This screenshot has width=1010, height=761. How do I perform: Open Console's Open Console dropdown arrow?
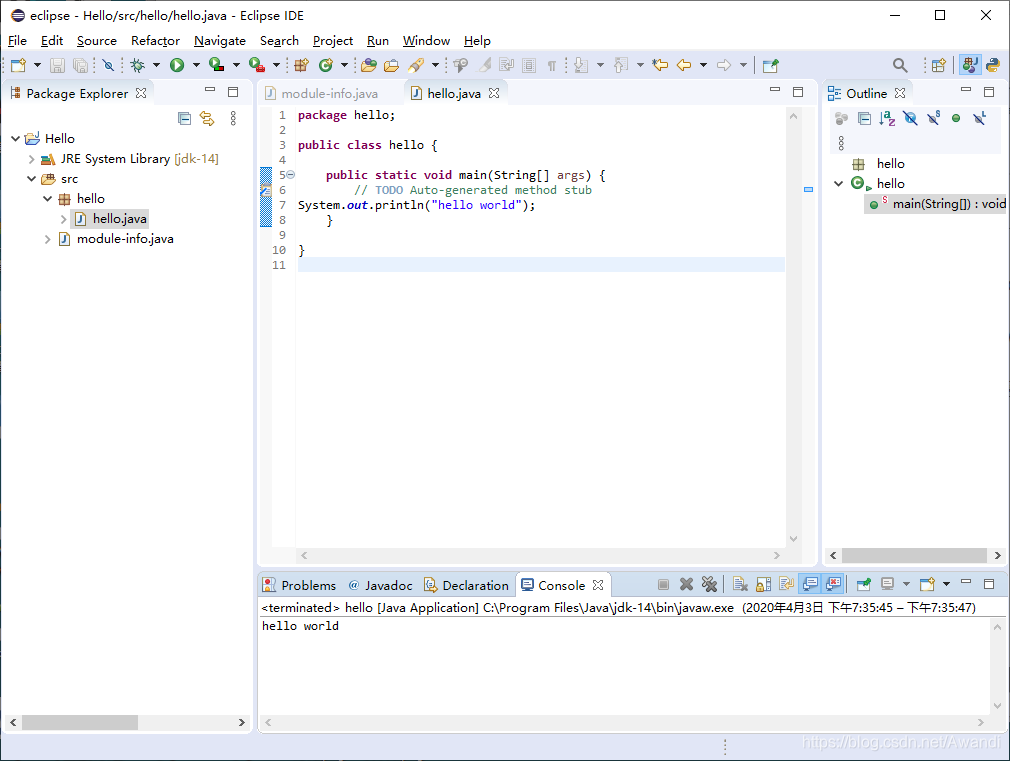pos(946,584)
